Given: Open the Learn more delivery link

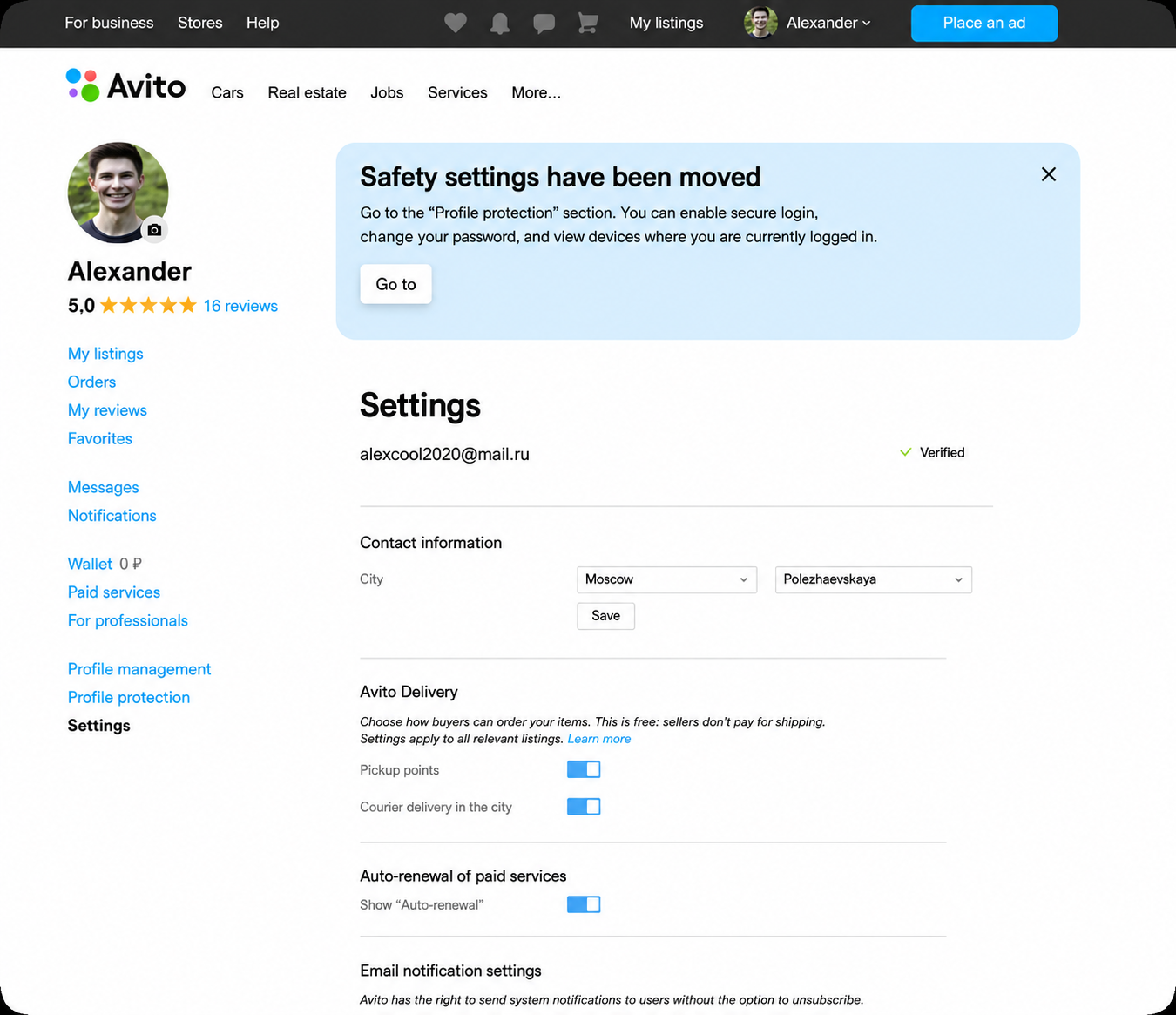Looking at the screenshot, I should pyautogui.click(x=599, y=739).
